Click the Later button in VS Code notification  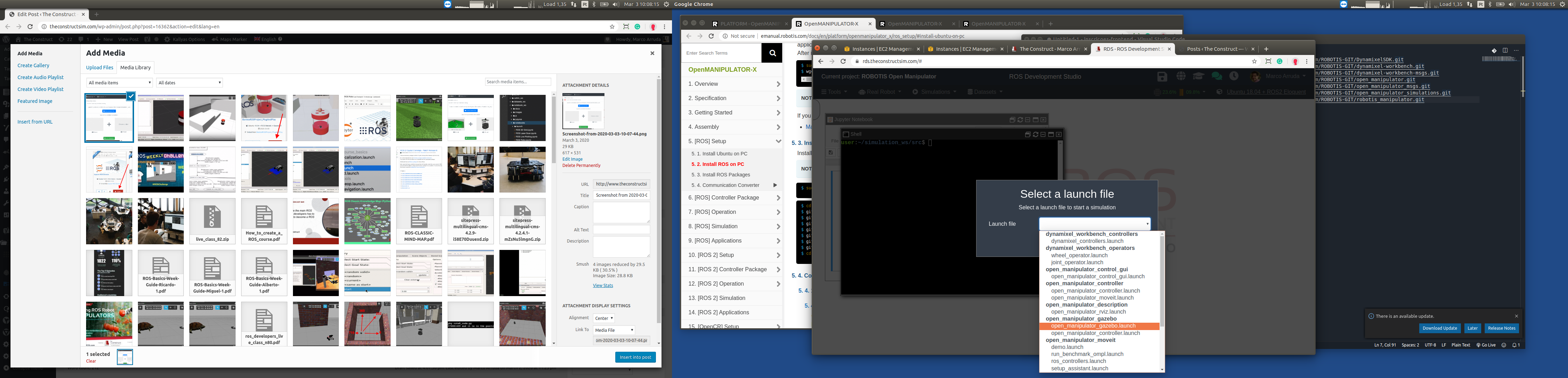click(1472, 328)
